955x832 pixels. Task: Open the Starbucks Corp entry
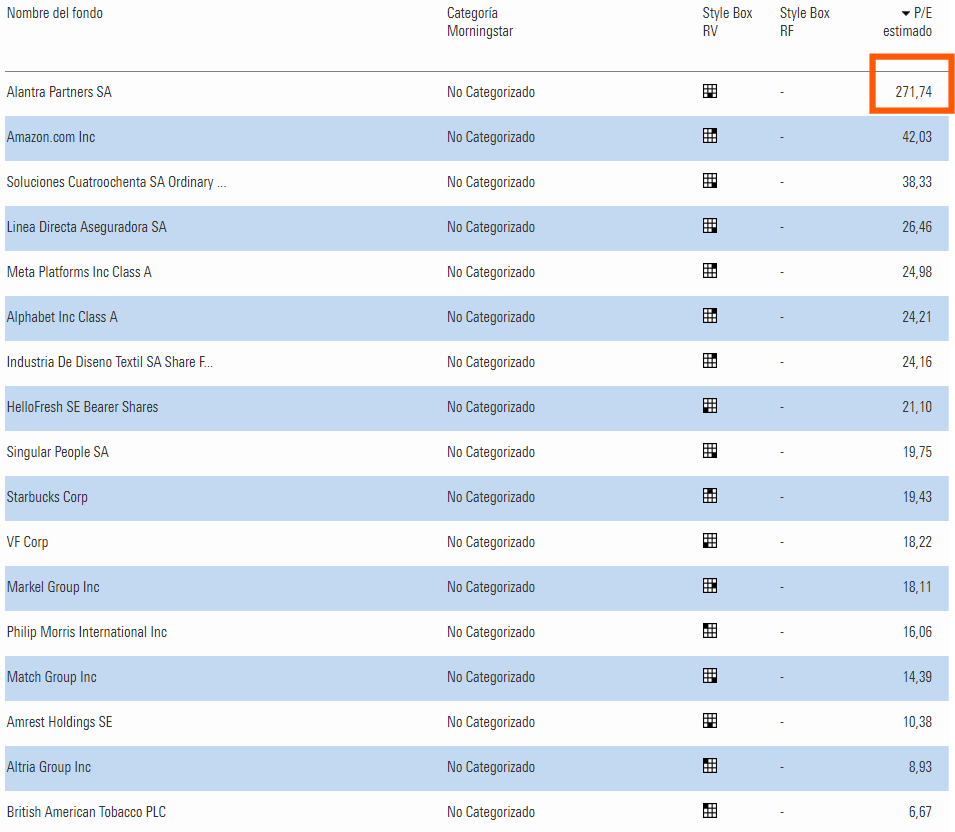click(x=48, y=498)
